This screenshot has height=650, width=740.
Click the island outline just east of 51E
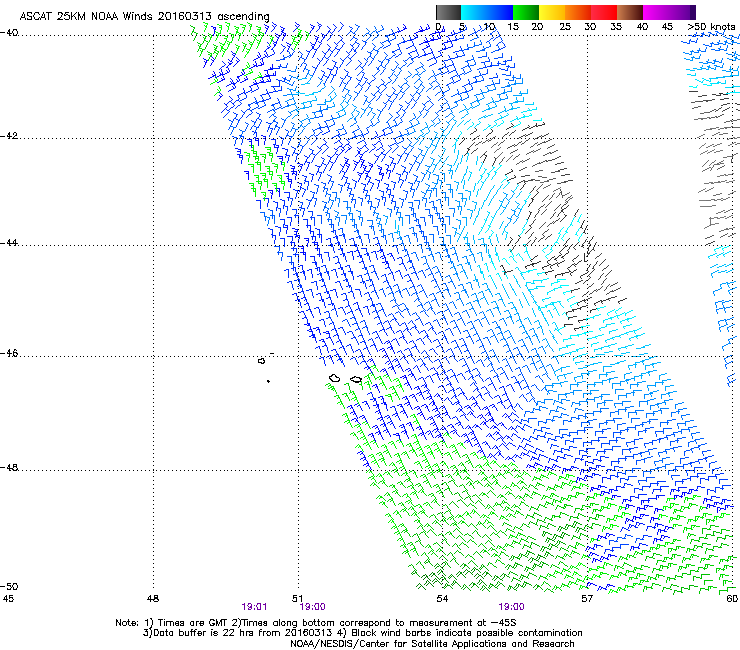pos(335,378)
